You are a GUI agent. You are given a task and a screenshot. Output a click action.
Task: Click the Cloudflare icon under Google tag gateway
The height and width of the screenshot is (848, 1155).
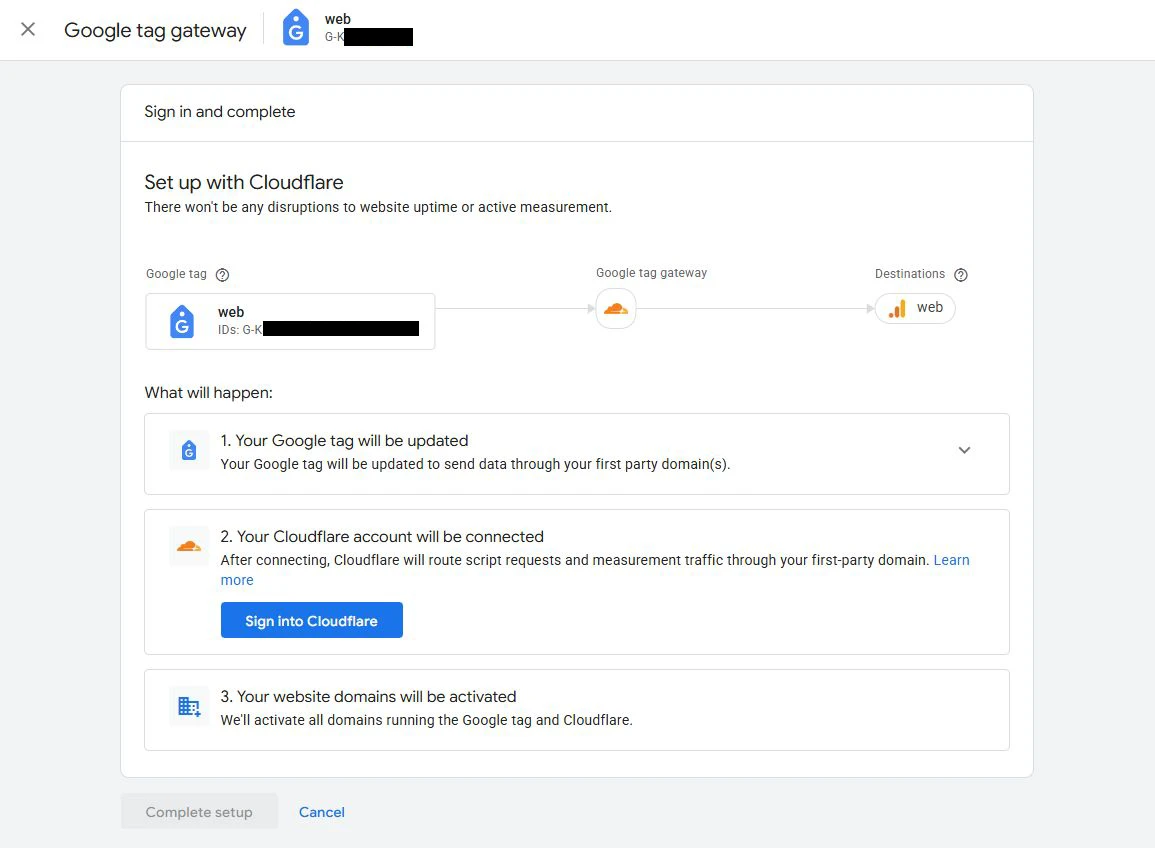click(x=616, y=309)
